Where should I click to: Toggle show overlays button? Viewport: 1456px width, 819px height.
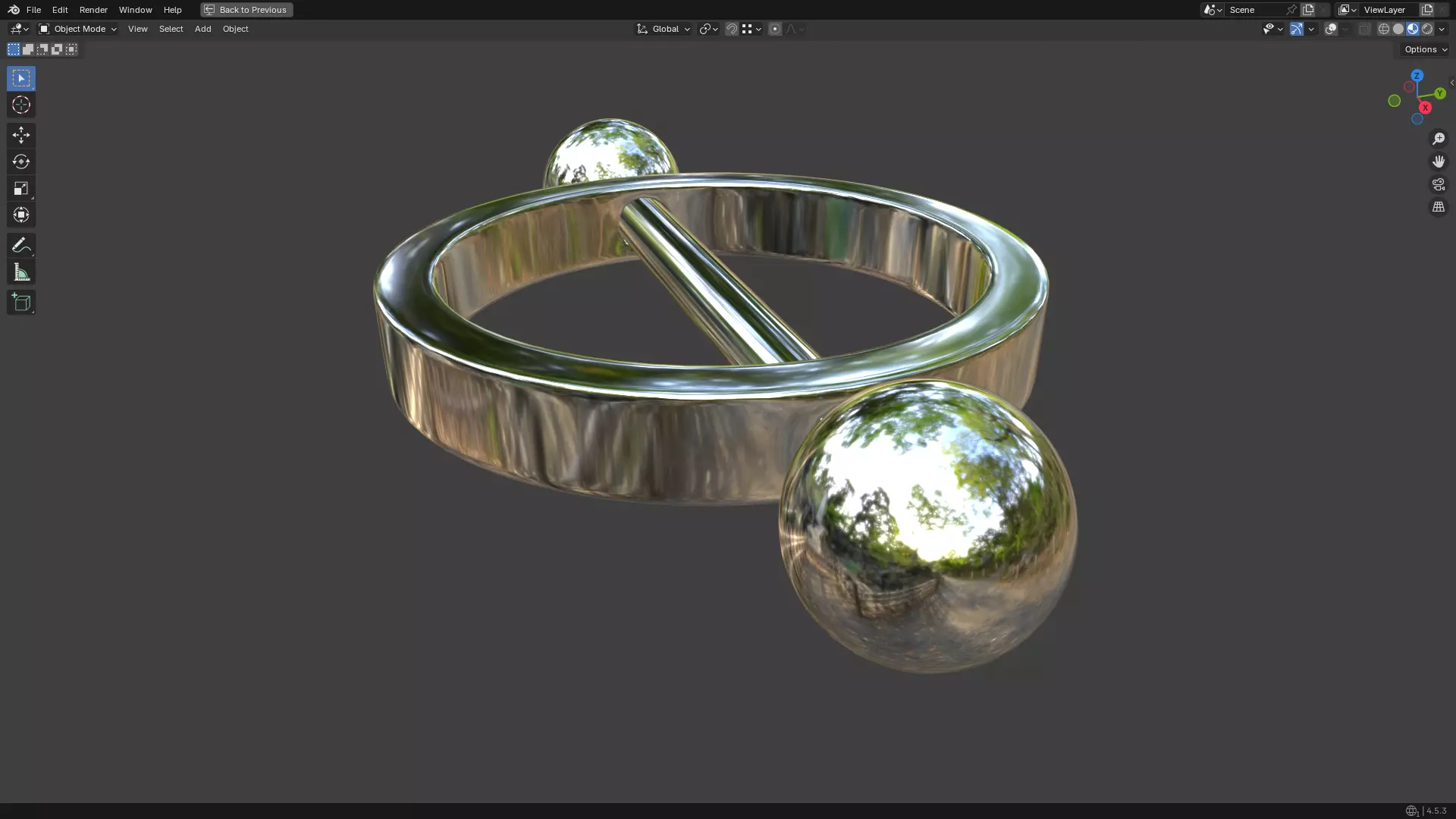pos(1331,29)
